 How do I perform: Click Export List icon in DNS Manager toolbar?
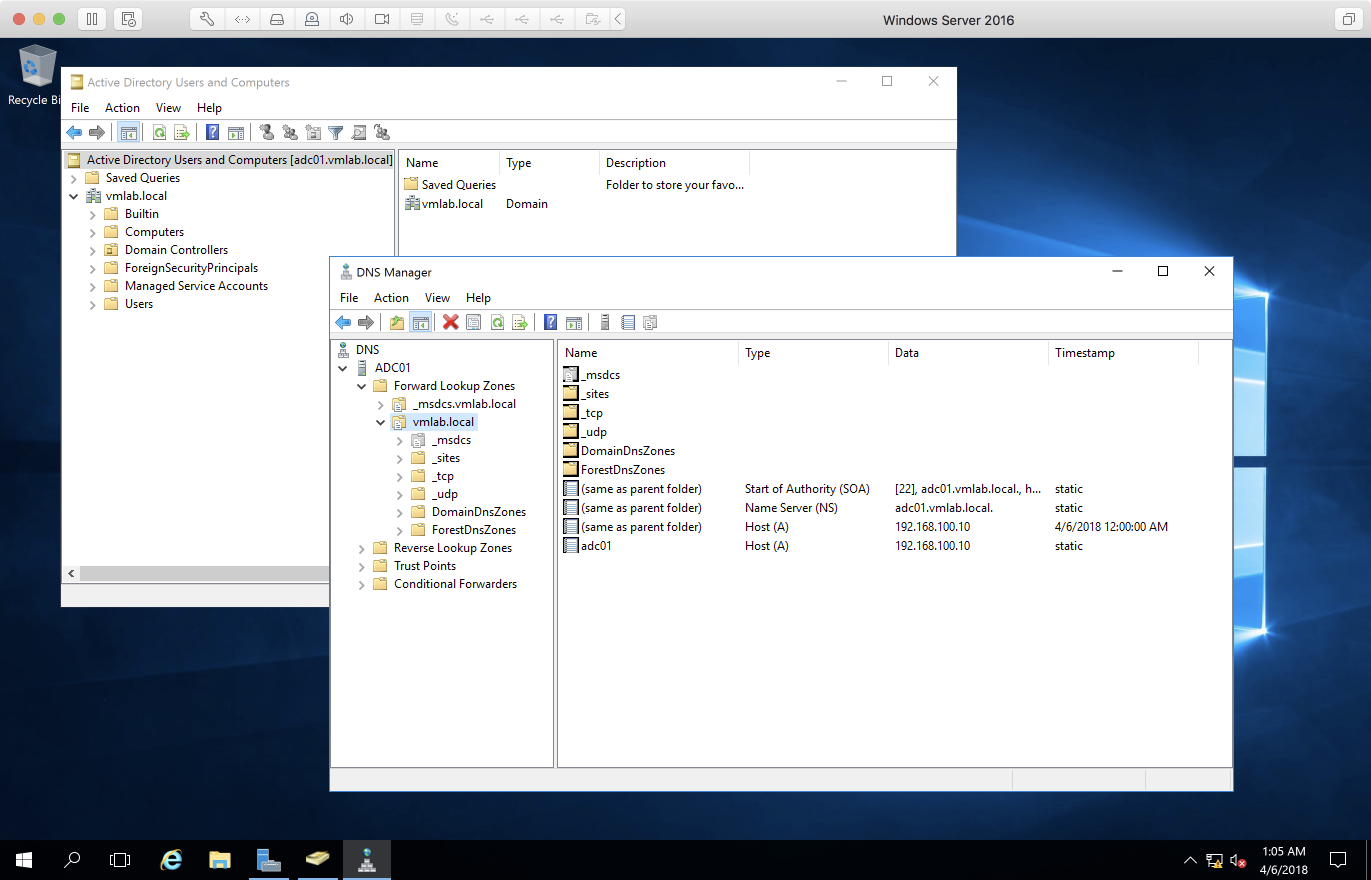click(519, 322)
